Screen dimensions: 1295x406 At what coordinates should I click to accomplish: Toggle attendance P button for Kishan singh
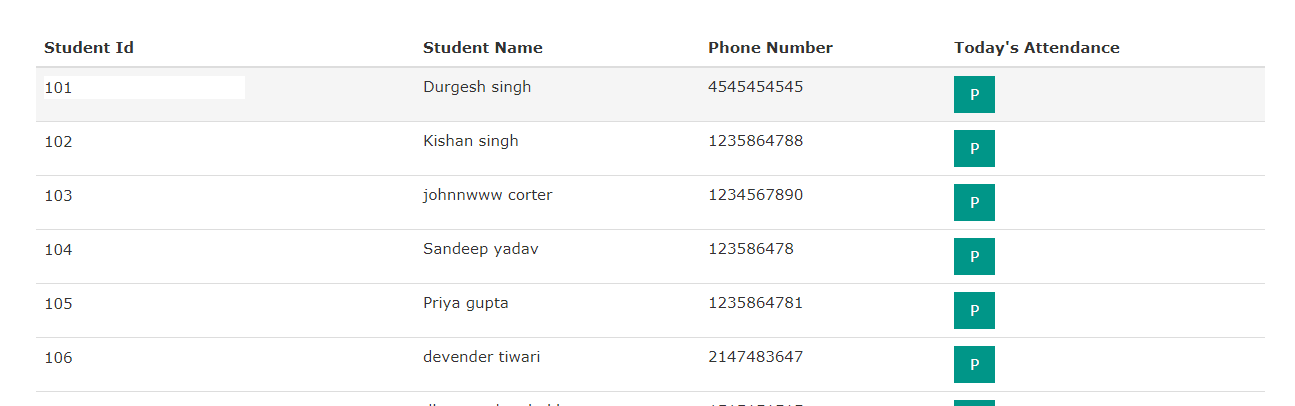[x=974, y=148]
